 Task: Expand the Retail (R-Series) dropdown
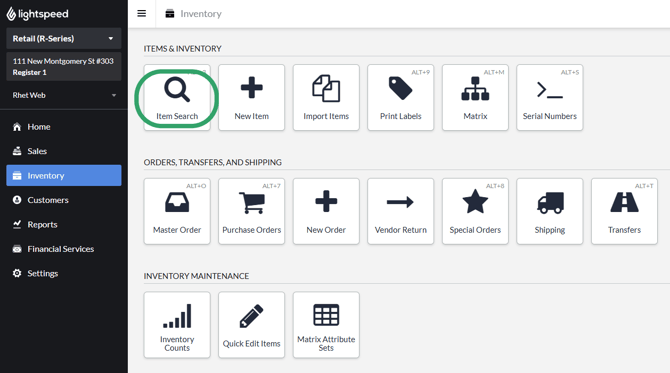coord(64,38)
